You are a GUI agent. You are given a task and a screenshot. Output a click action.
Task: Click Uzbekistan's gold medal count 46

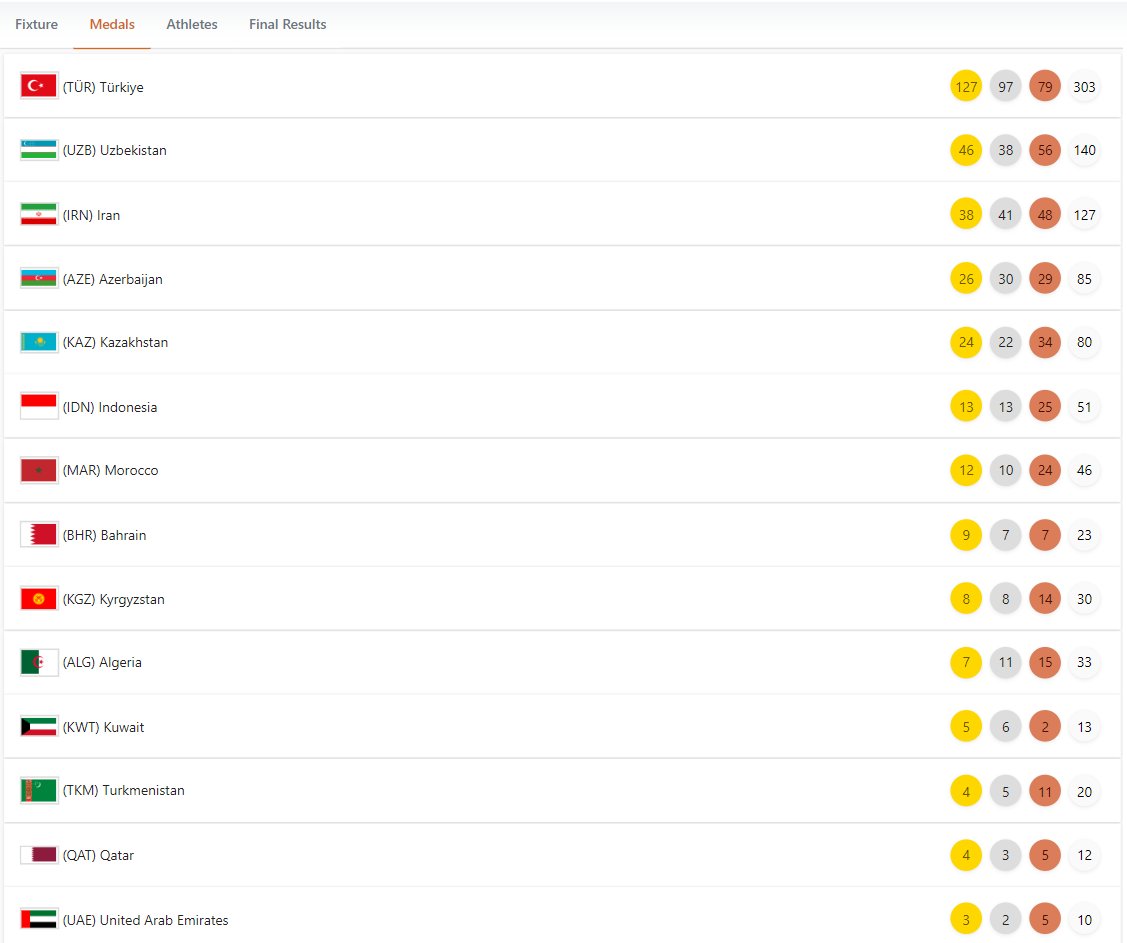(966, 150)
